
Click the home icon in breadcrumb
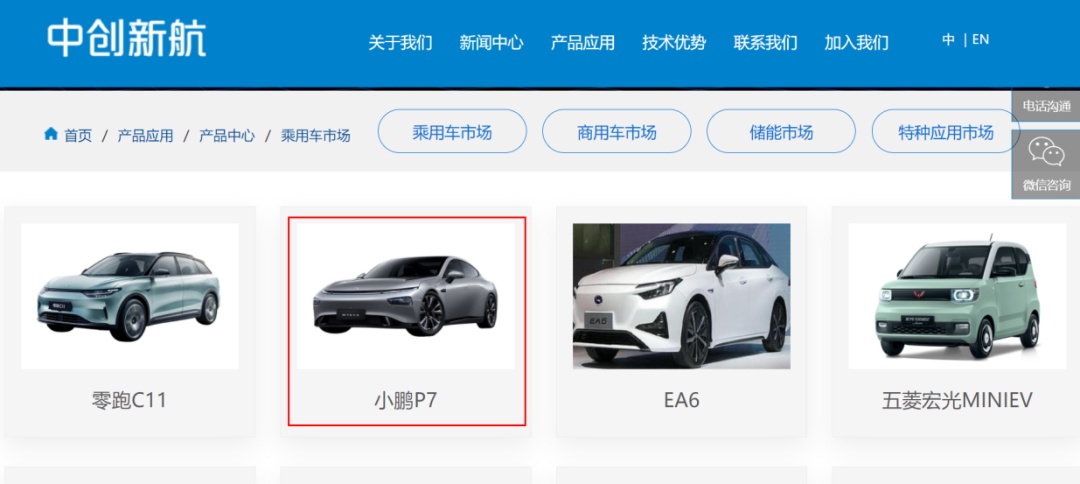50,134
